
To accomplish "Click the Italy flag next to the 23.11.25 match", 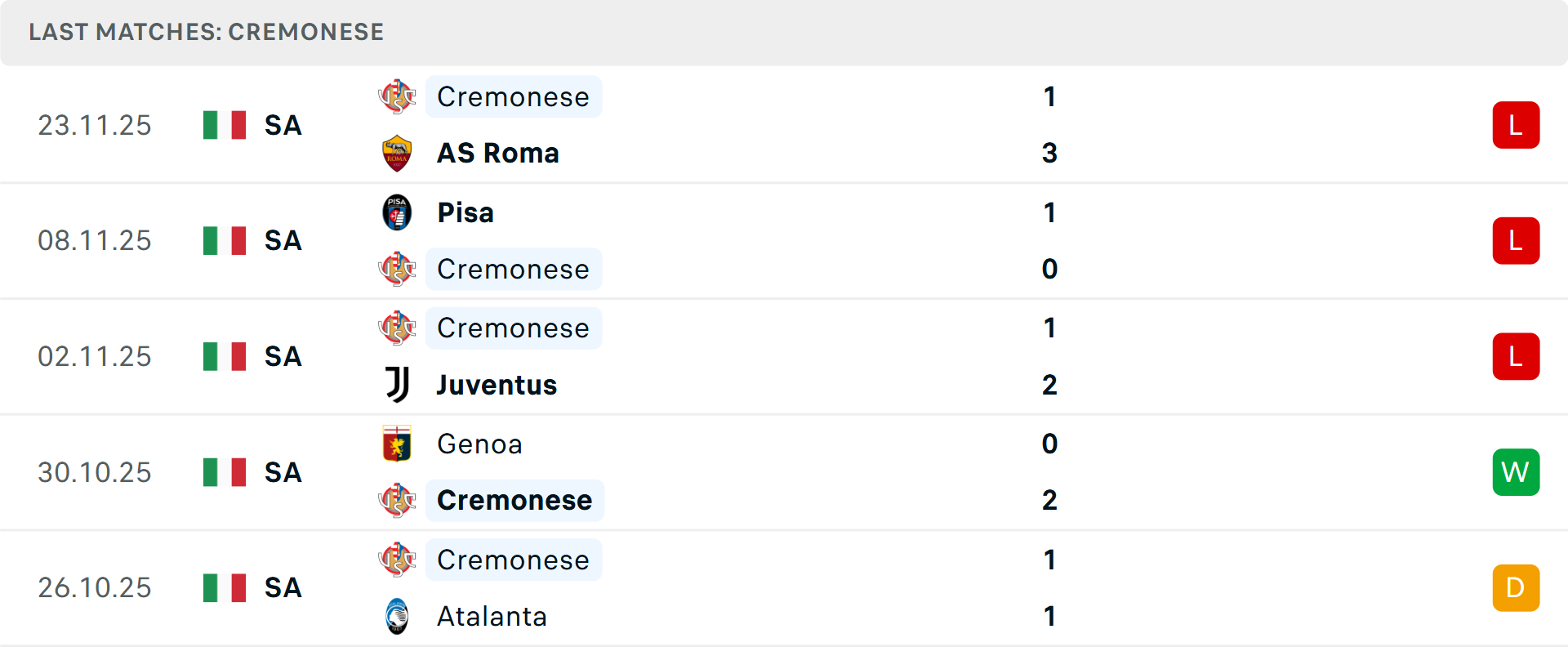I will click(224, 125).
